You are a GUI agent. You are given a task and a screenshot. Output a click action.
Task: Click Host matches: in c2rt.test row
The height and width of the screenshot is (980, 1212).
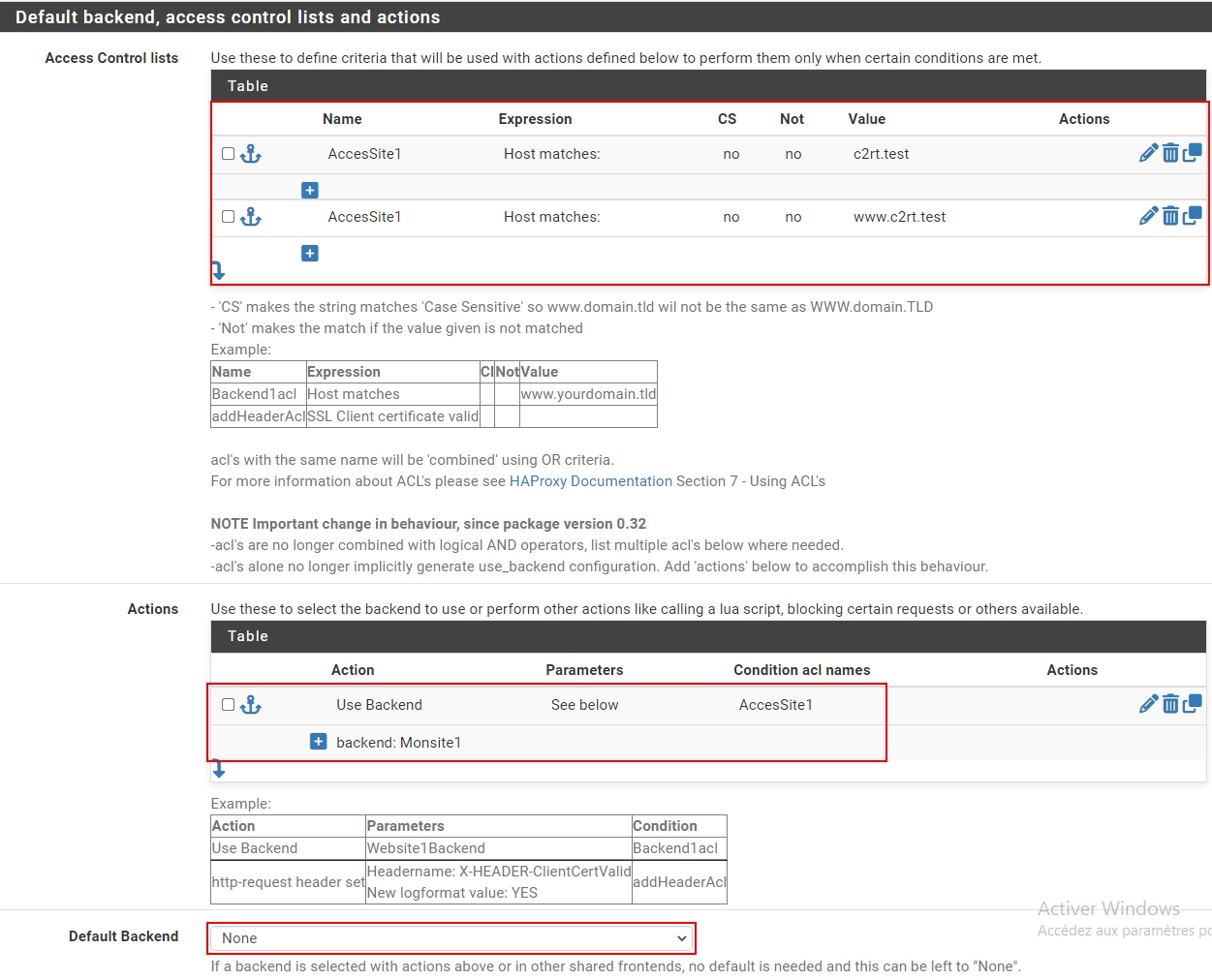552,154
